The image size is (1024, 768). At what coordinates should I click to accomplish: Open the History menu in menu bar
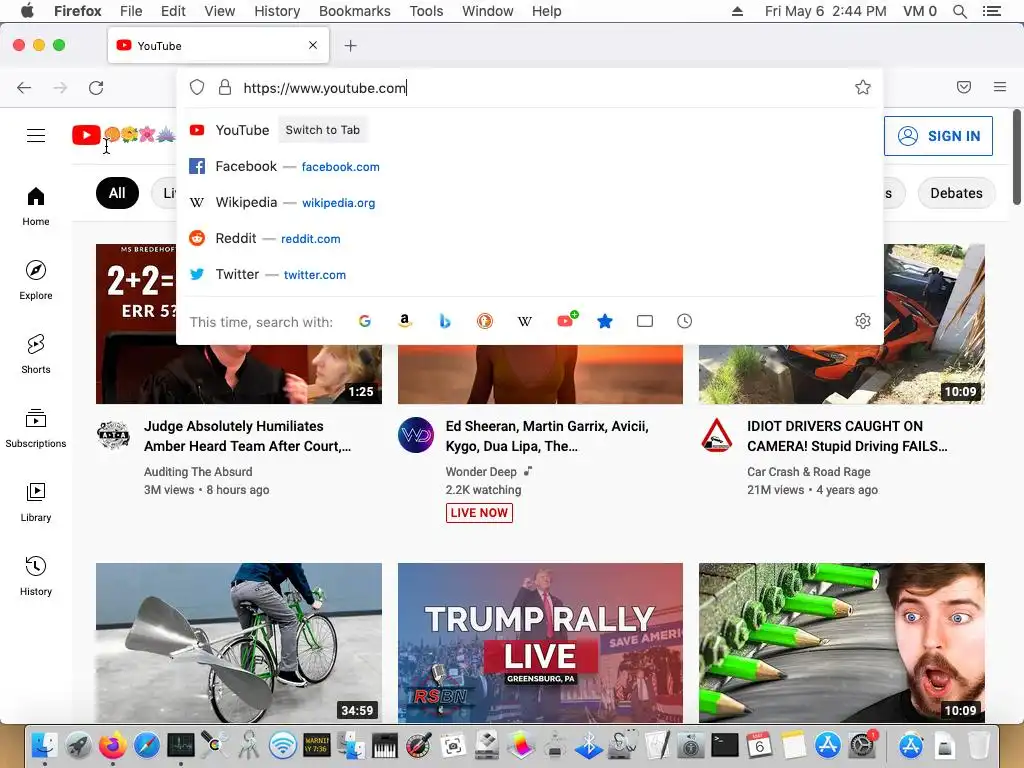277,11
